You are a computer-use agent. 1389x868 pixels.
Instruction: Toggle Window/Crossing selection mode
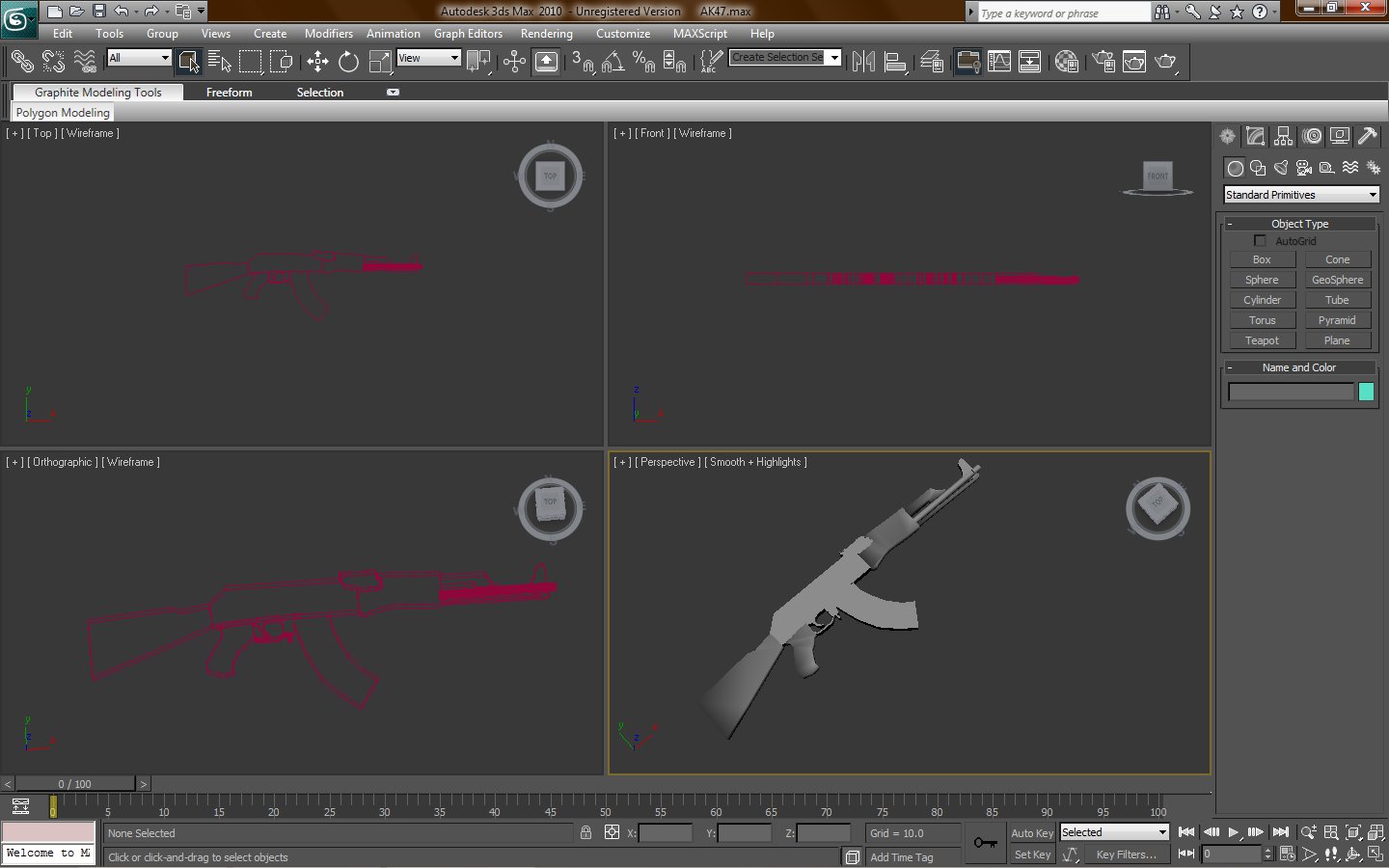[x=281, y=62]
